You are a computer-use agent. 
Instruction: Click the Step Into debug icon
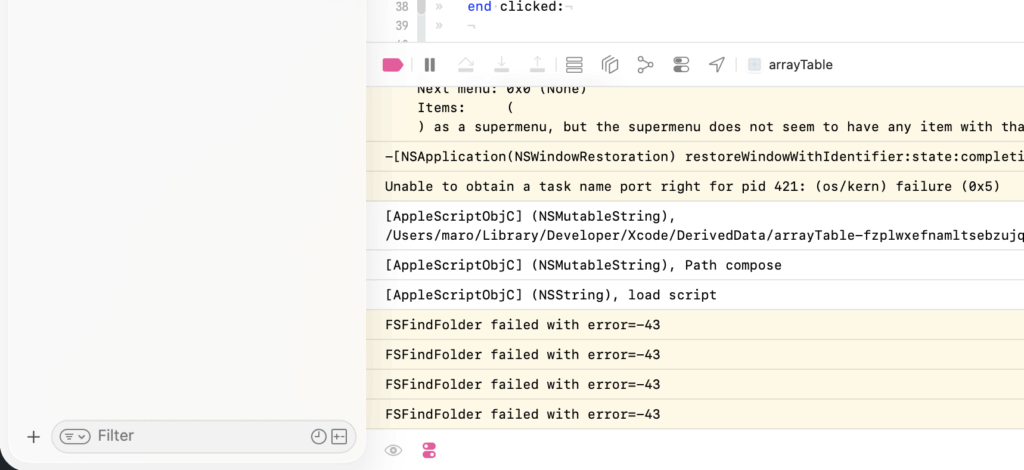502,65
